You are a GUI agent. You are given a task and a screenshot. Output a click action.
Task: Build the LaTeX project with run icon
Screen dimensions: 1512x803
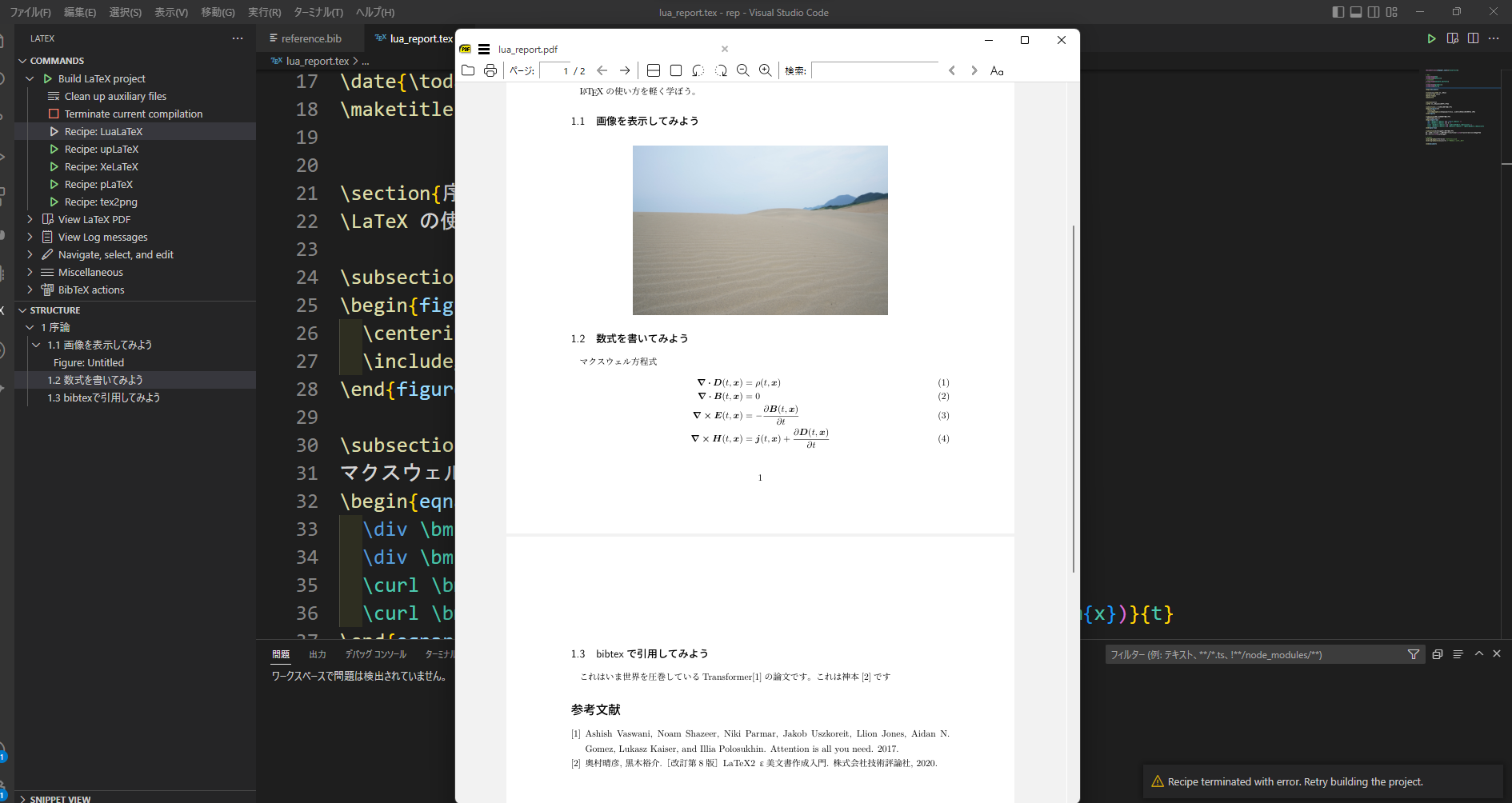(x=1431, y=38)
